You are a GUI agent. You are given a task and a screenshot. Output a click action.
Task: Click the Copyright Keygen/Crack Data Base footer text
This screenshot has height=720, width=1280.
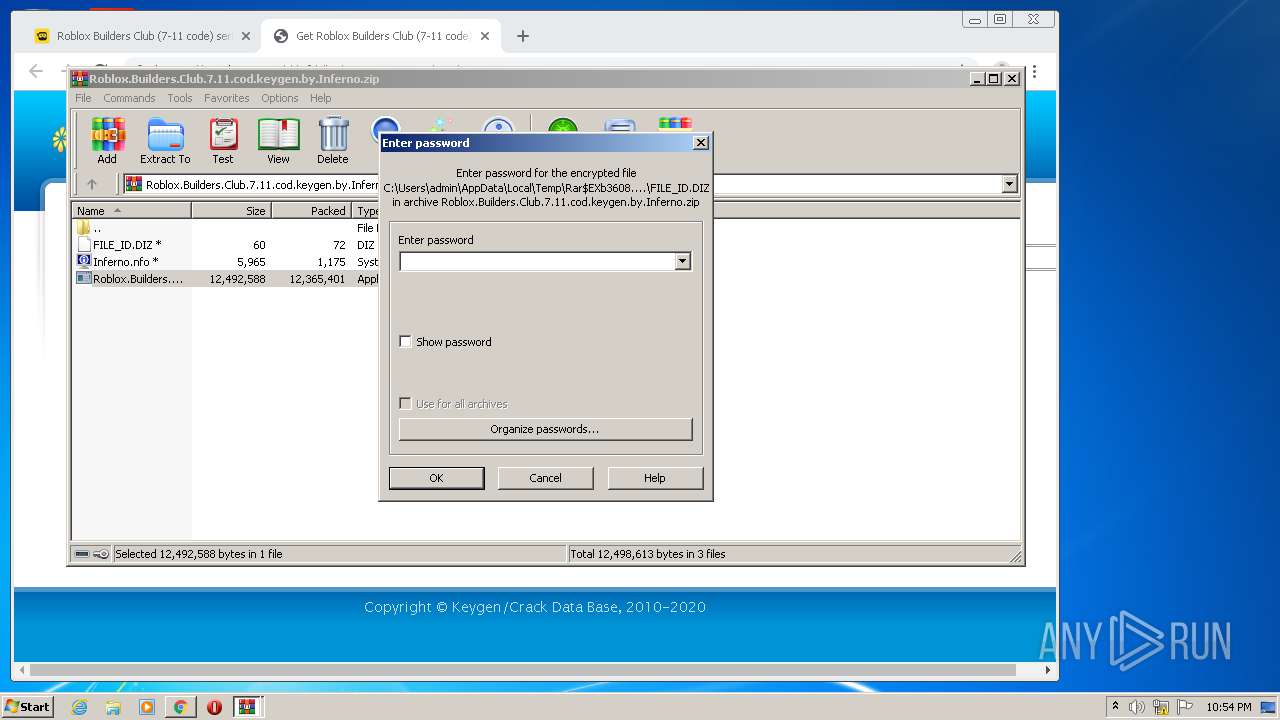tap(535, 607)
